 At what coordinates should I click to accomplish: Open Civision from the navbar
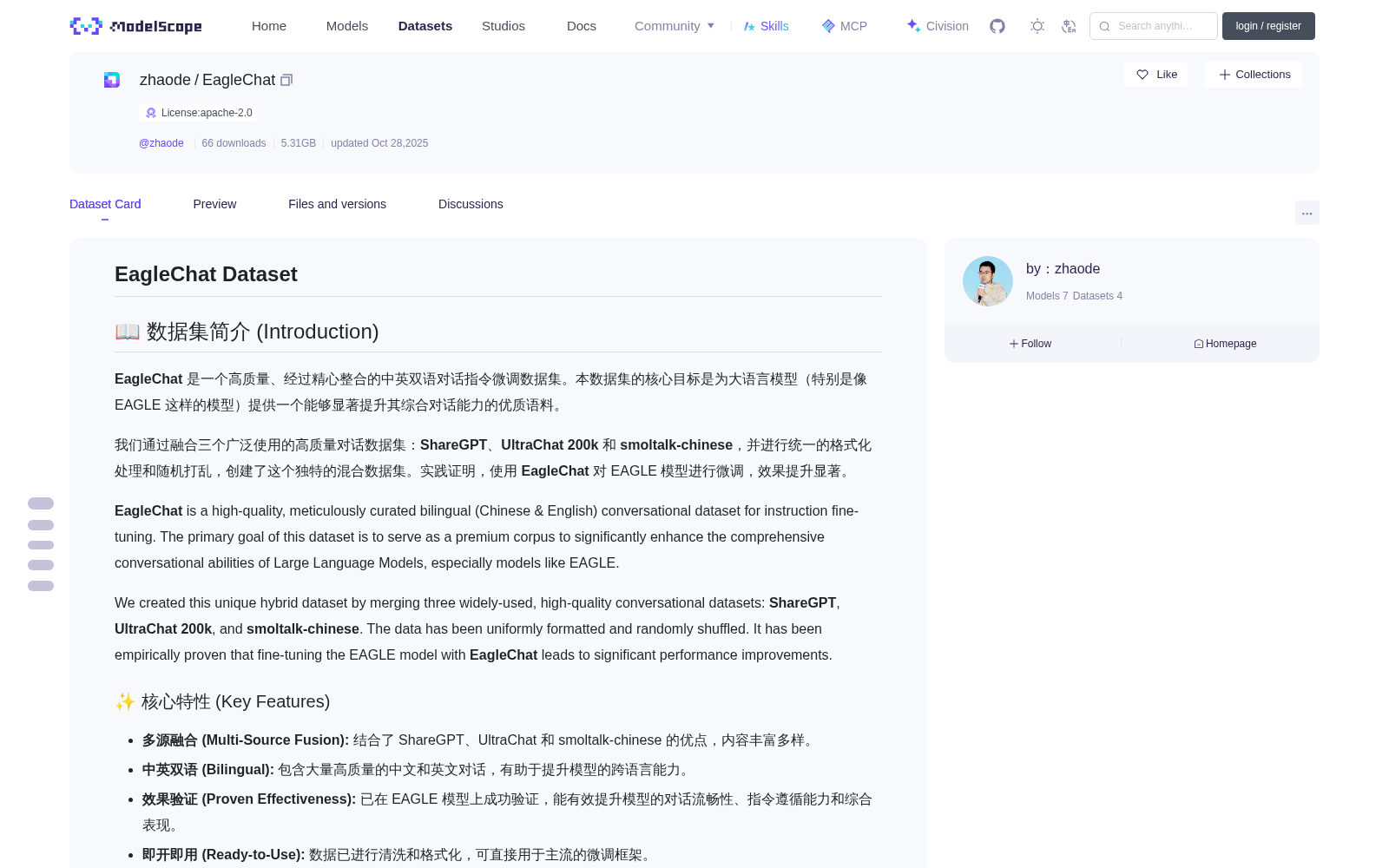[938, 26]
